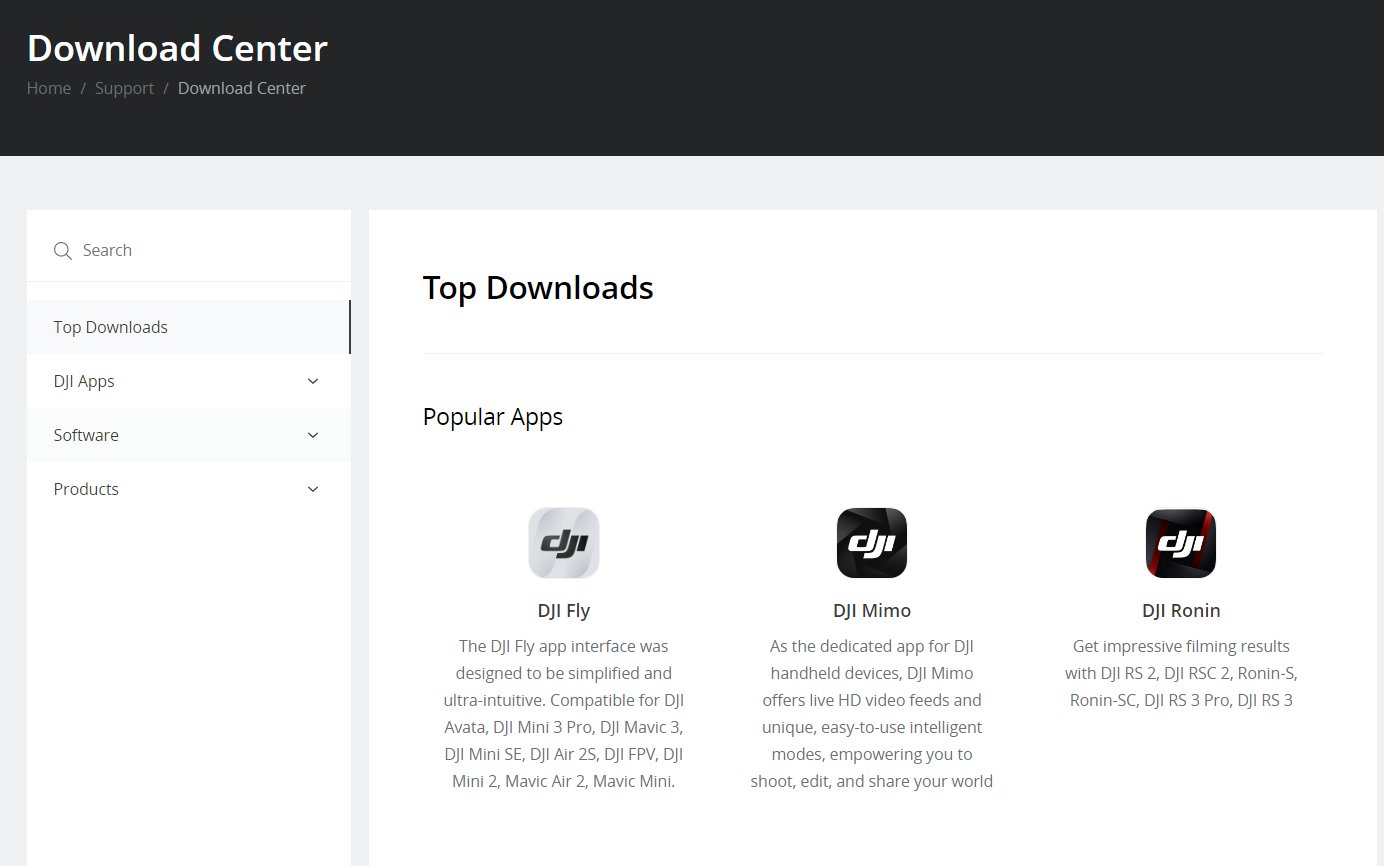Open the DJI Fly app icon
This screenshot has height=866, width=1384.
coord(564,543)
